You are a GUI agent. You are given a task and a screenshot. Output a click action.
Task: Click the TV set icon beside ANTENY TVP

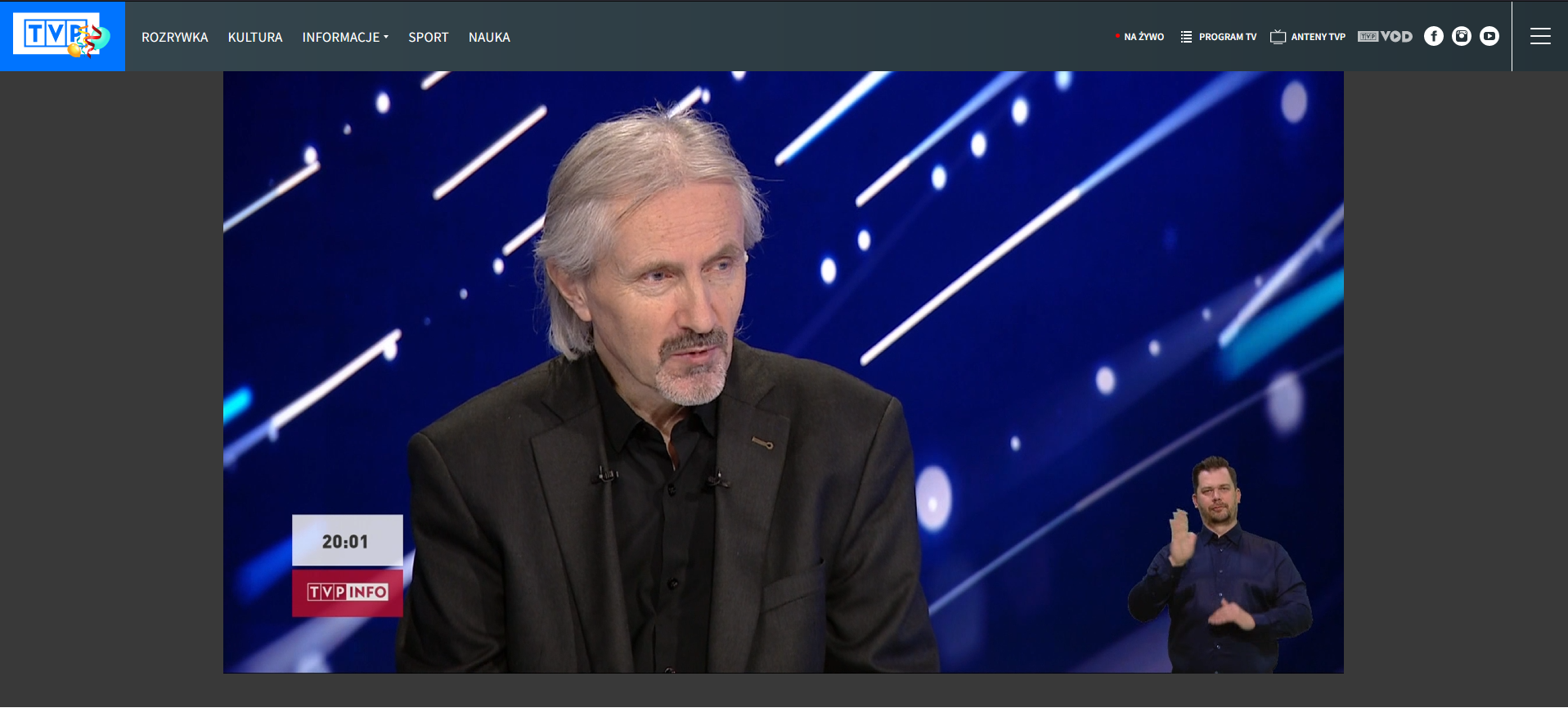tap(1278, 37)
